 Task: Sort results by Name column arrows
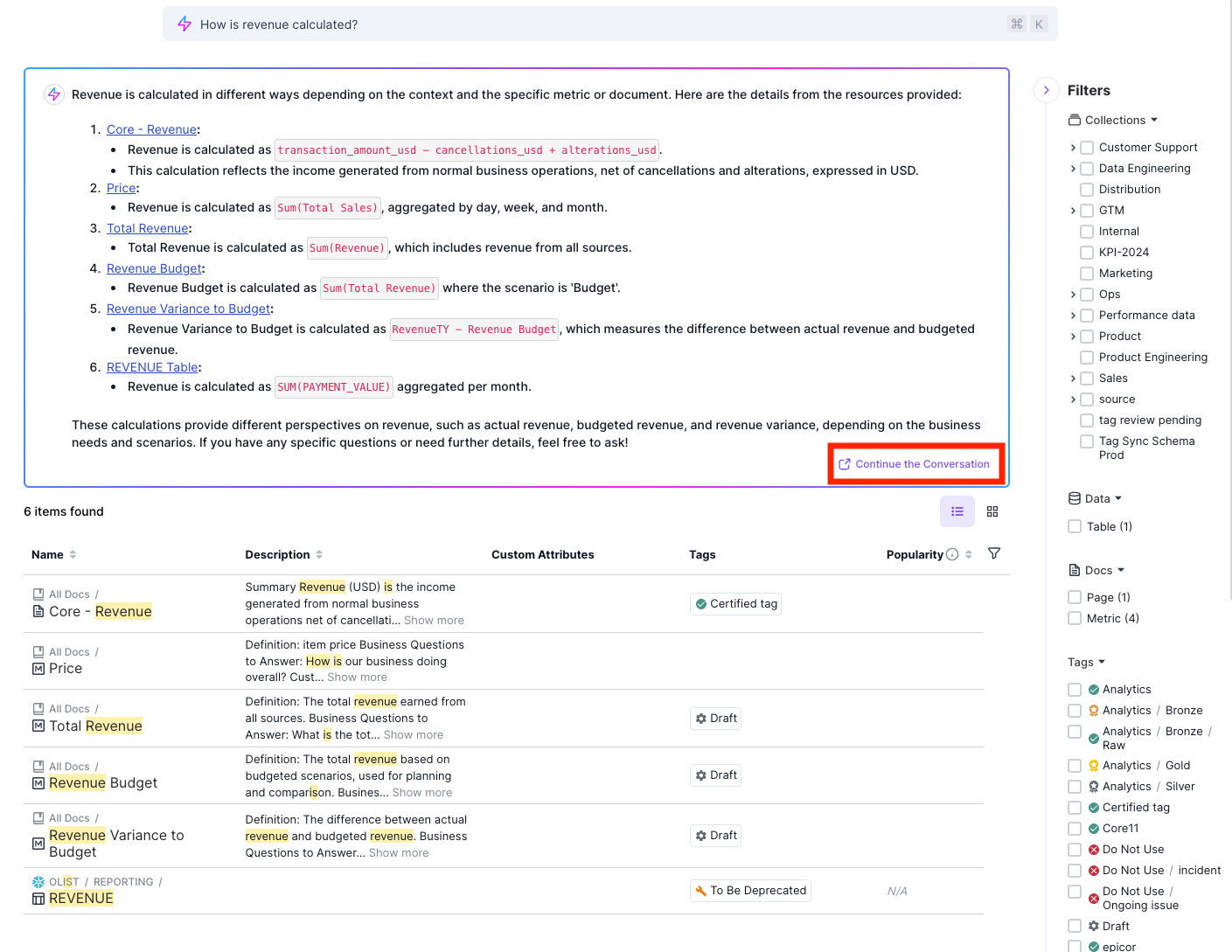(x=73, y=554)
